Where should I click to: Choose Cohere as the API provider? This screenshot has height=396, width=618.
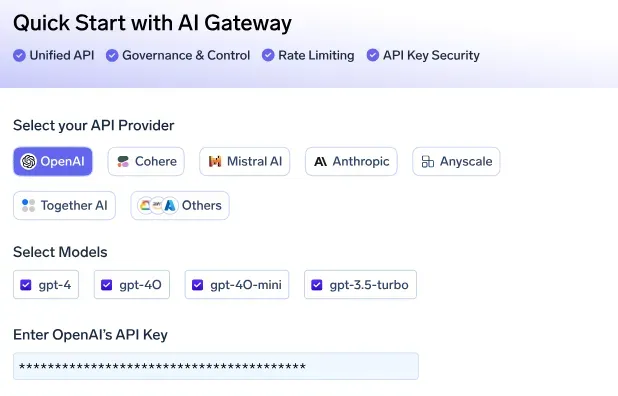pyautogui.click(x=146, y=162)
